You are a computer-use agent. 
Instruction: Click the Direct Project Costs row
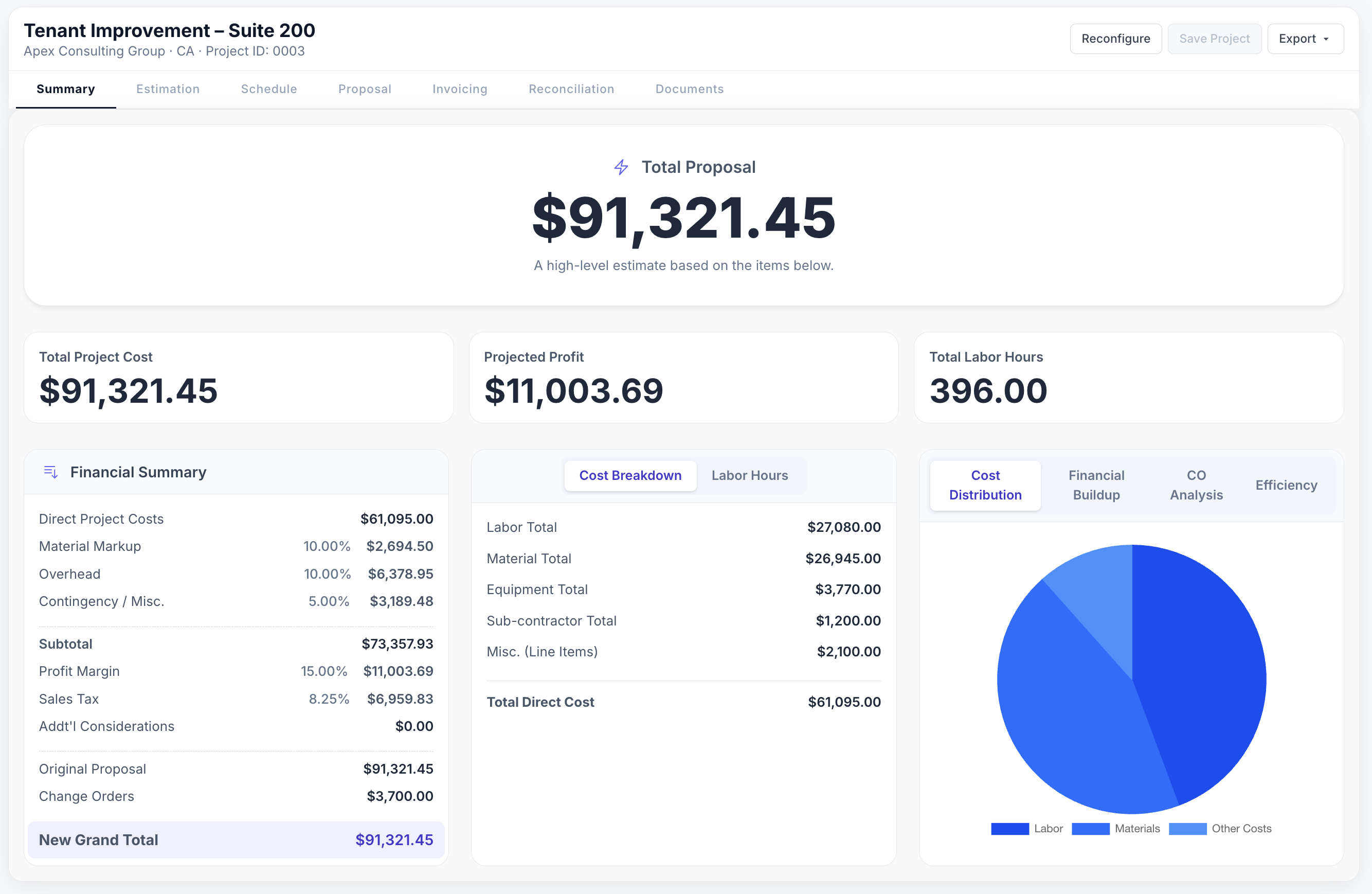pos(236,518)
